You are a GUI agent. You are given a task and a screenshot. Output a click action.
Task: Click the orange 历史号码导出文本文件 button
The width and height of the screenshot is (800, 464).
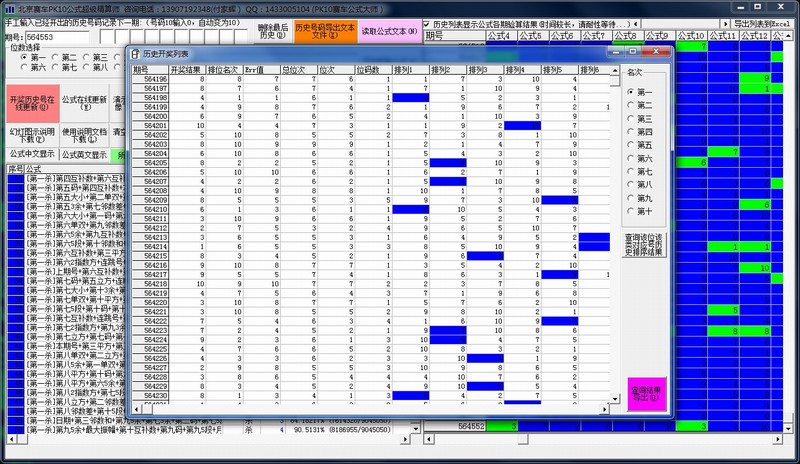[322, 29]
